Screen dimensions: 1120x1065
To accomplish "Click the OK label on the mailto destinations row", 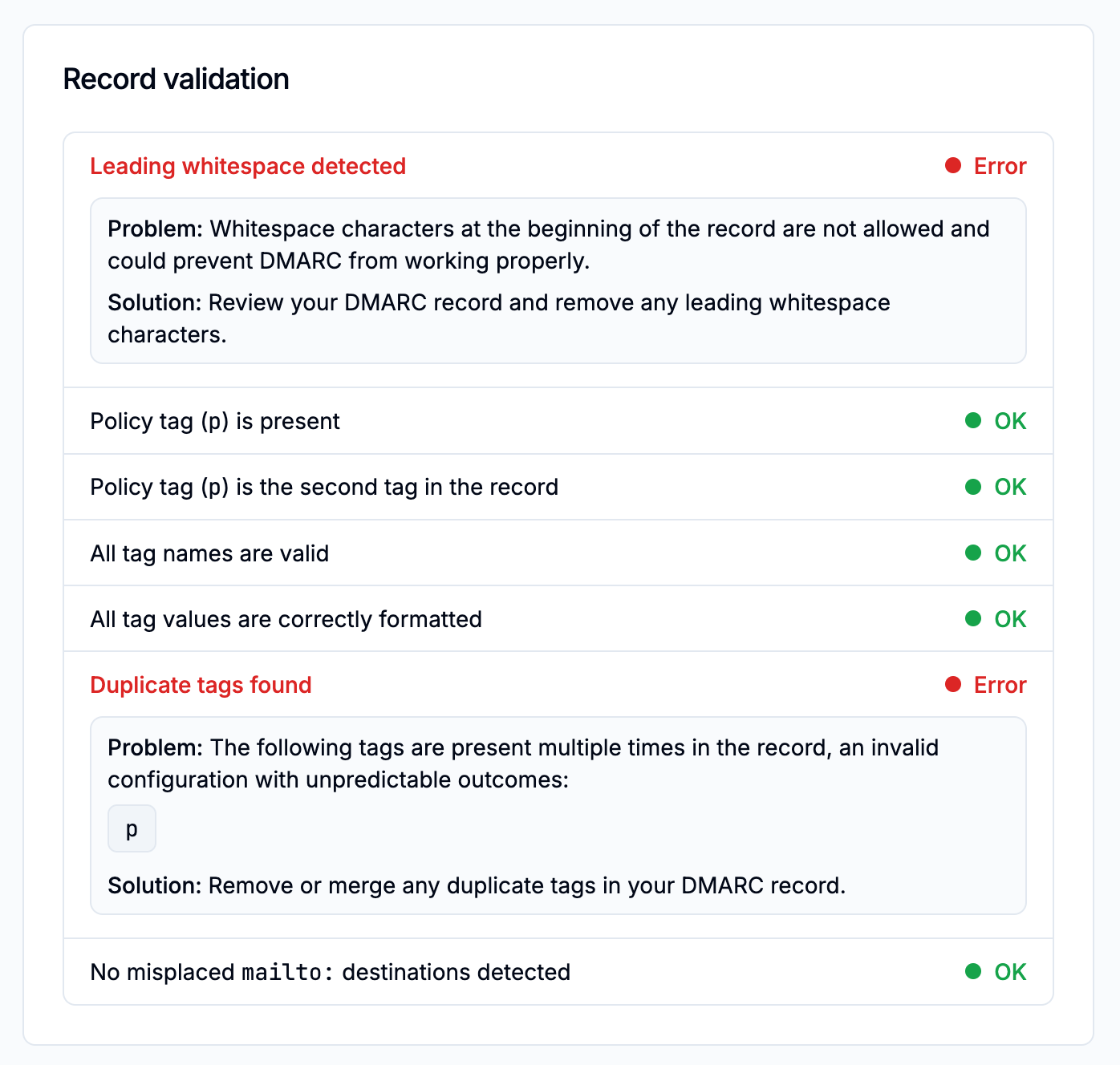I will click(1010, 971).
